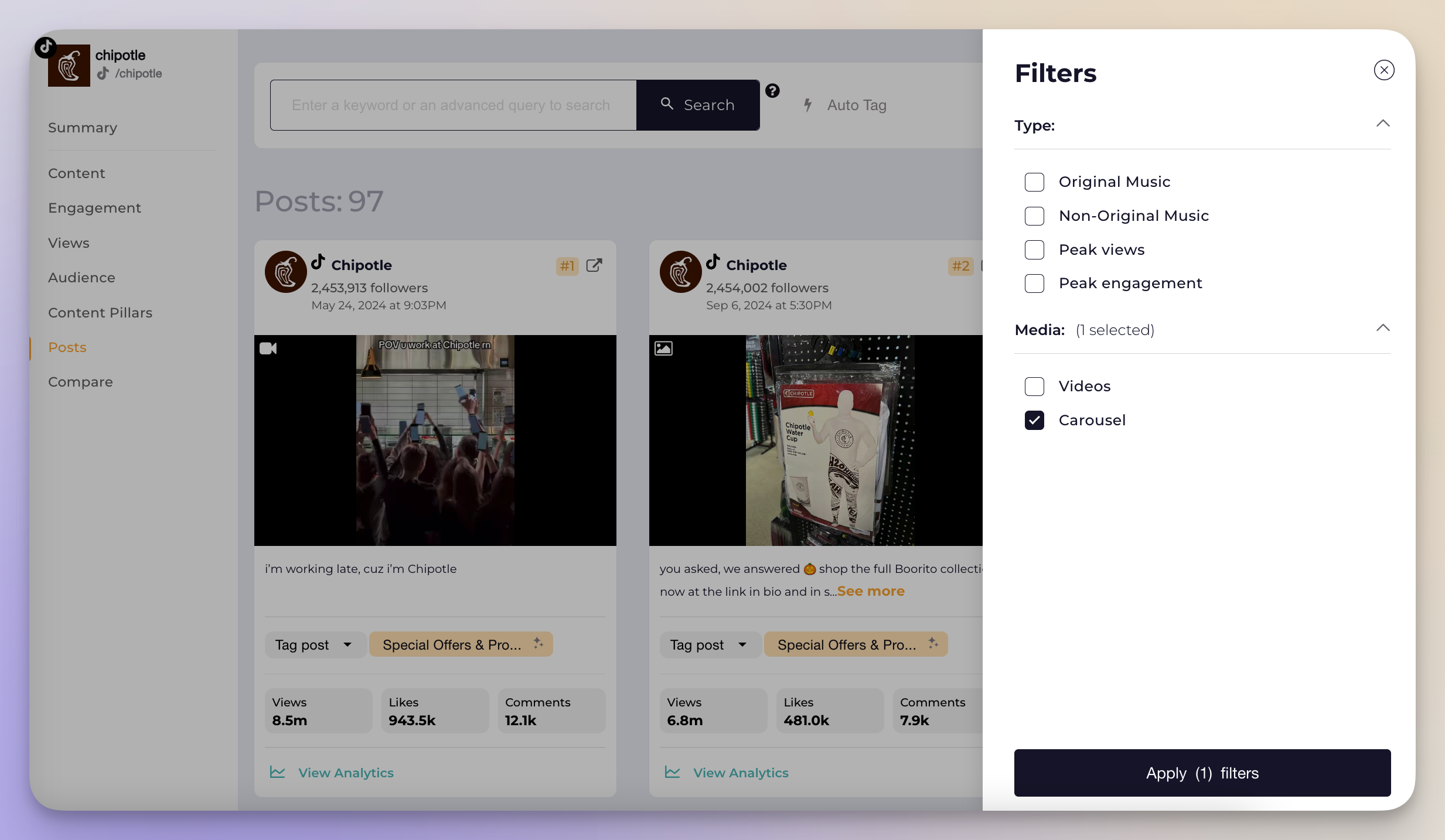Click the TikTok icon on post #2 header

click(x=713, y=262)
